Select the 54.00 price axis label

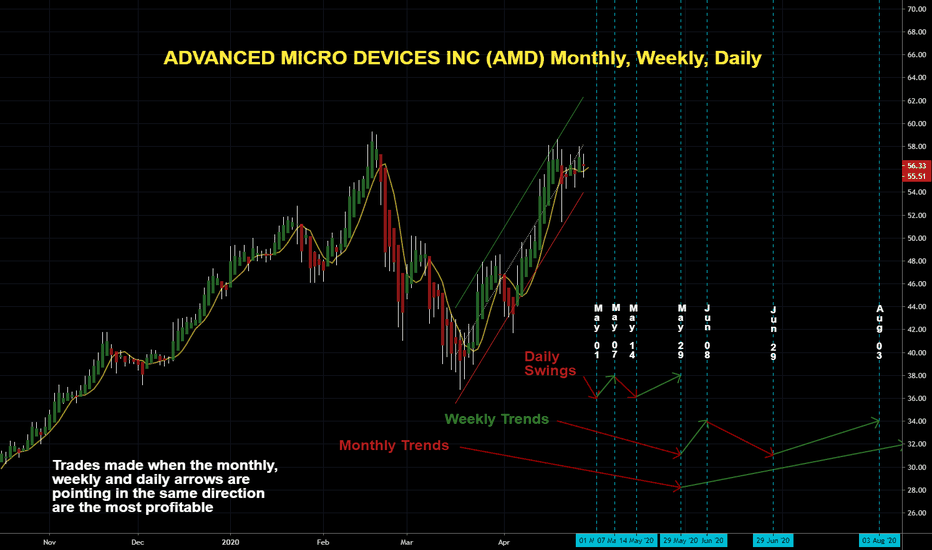click(x=917, y=192)
